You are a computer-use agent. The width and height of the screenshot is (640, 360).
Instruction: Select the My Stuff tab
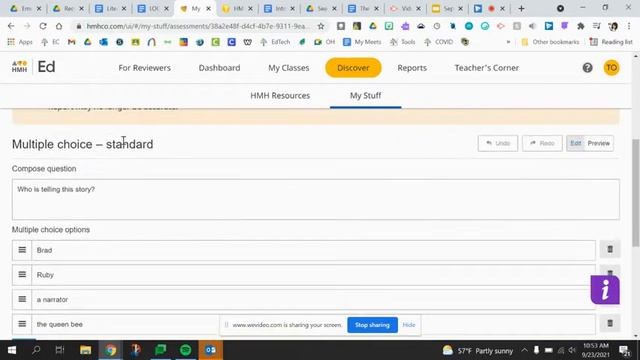point(365,96)
